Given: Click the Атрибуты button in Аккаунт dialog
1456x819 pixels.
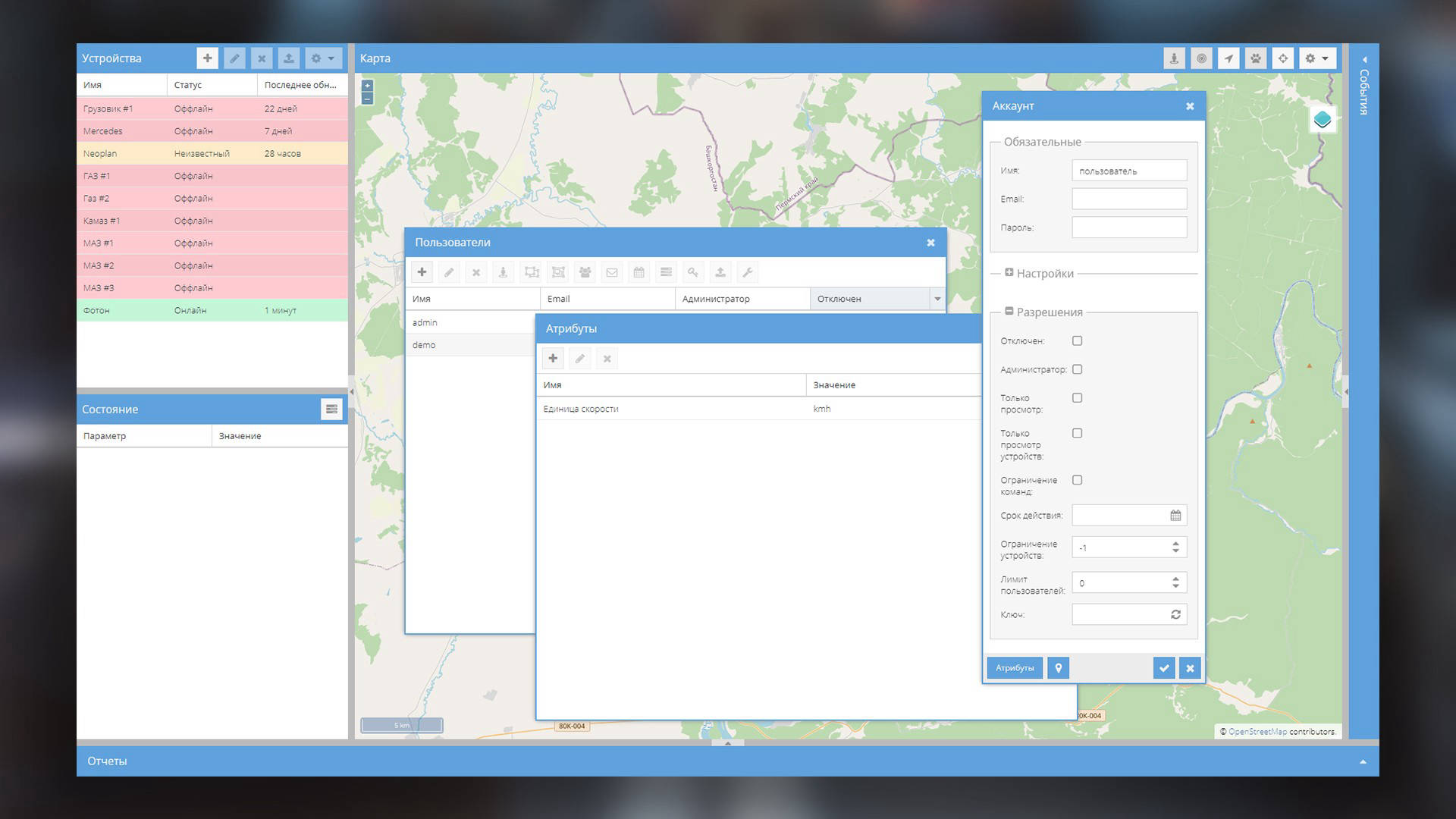Looking at the screenshot, I should click(x=1015, y=668).
